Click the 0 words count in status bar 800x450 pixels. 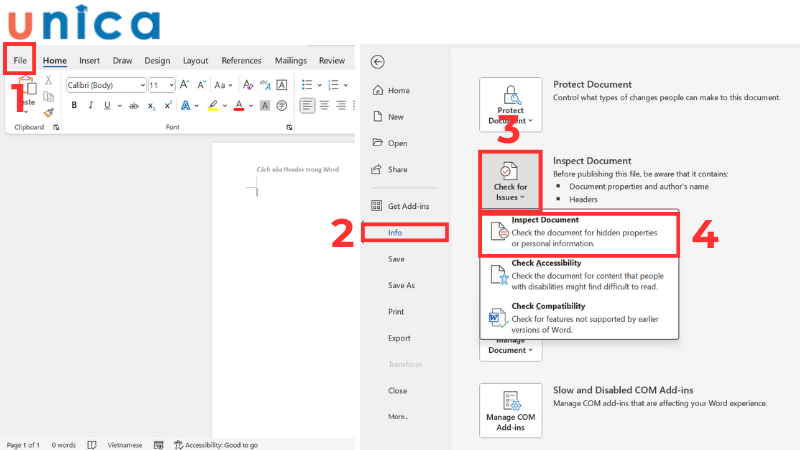coord(63,445)
